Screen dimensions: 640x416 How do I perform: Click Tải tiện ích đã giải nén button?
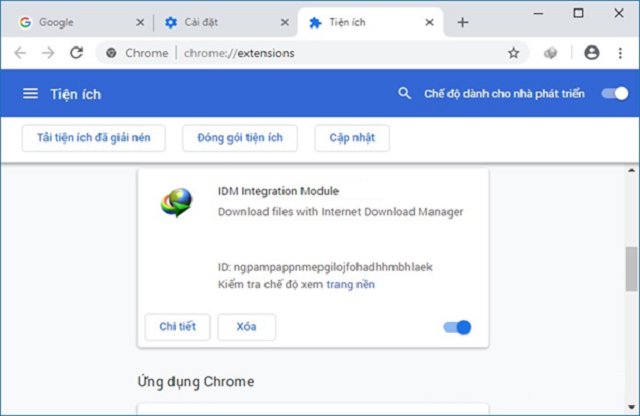click(93, 138)
